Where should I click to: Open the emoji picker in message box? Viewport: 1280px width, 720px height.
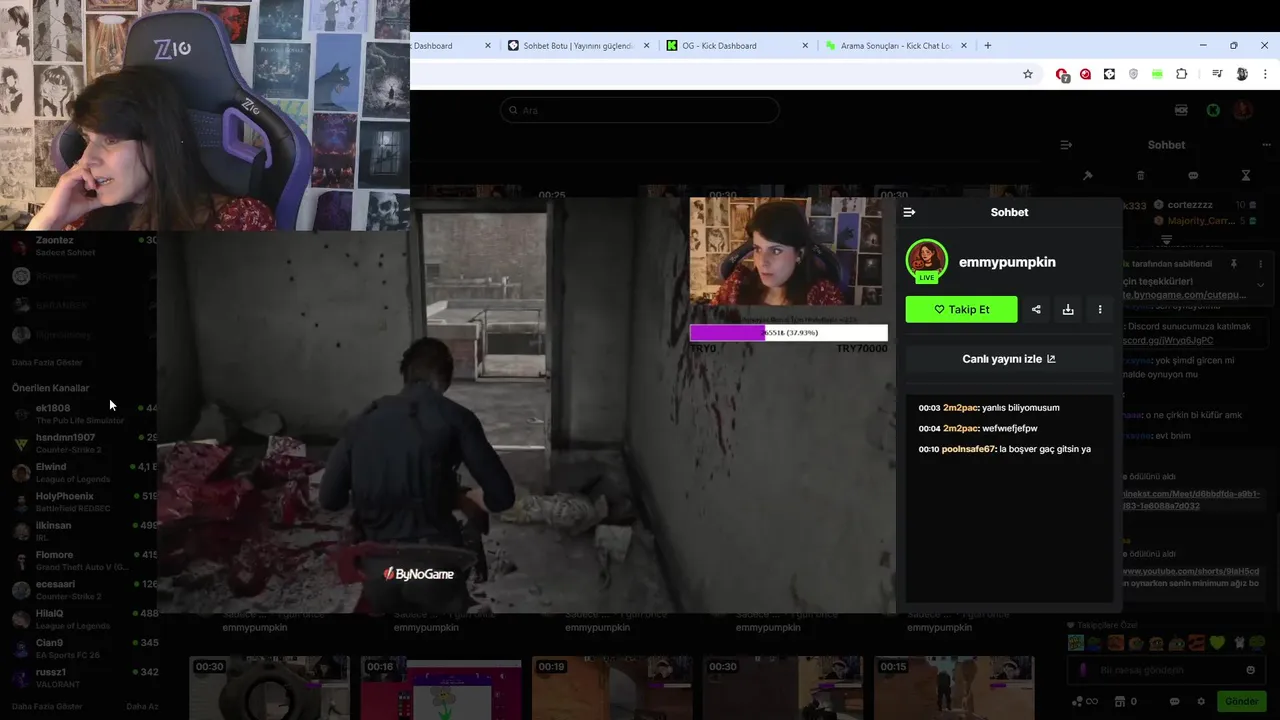click(1250, 670)
